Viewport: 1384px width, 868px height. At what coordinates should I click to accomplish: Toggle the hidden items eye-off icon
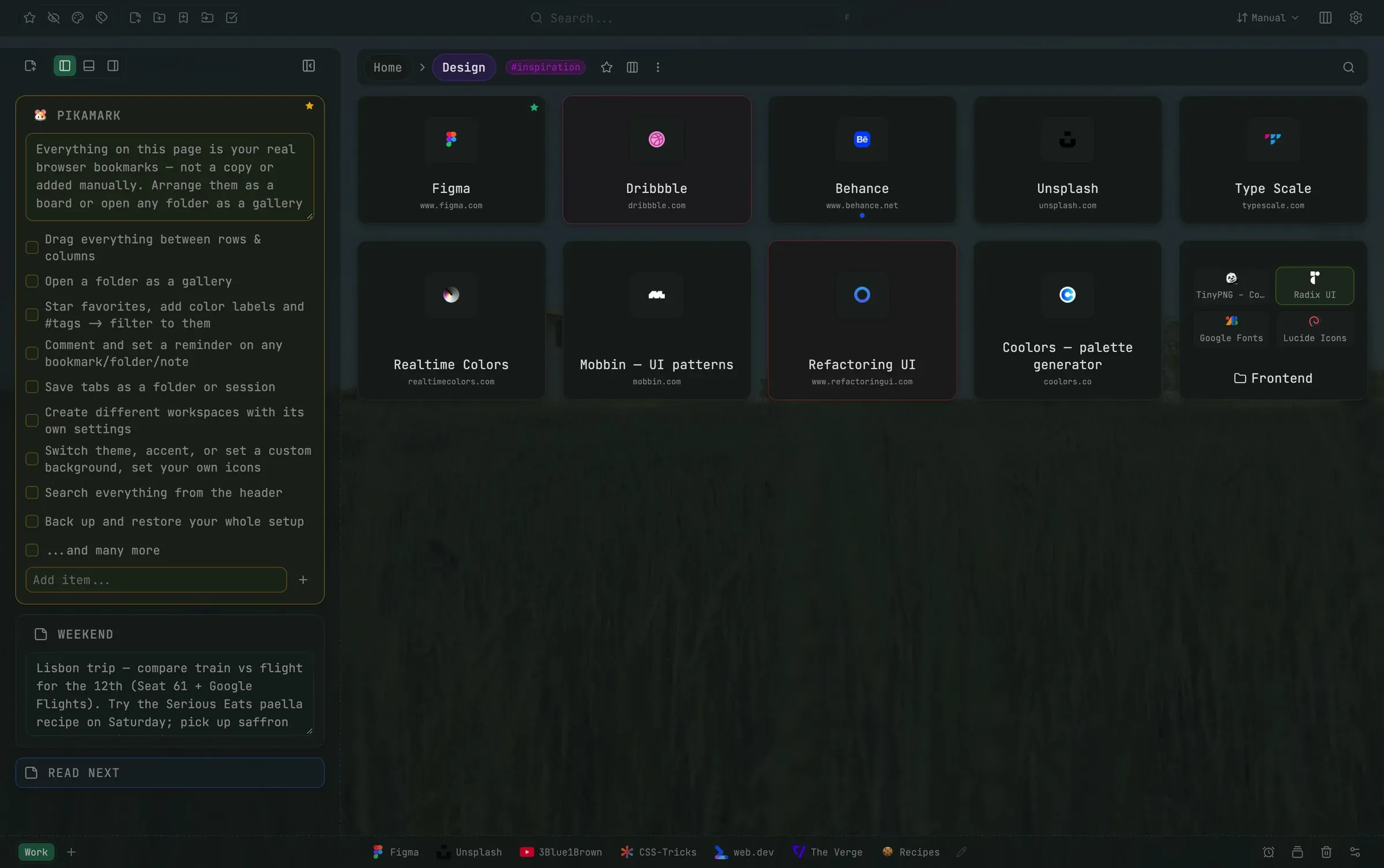click(54, 18)
